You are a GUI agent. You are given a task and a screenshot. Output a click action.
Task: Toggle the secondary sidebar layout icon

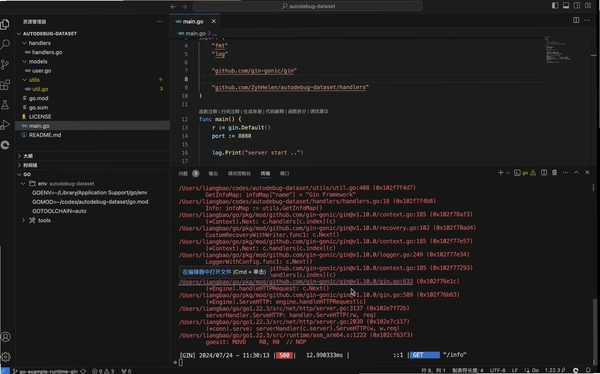point(577,5)
